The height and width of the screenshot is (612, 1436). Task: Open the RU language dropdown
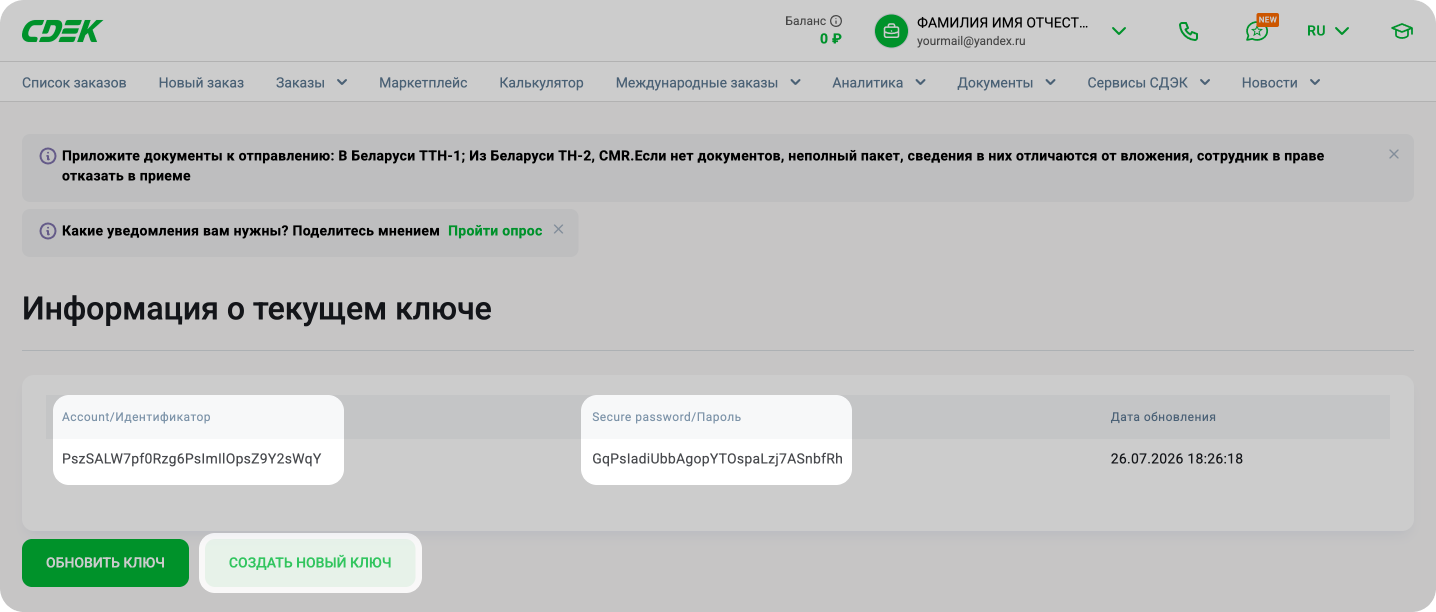(1328, 31)
